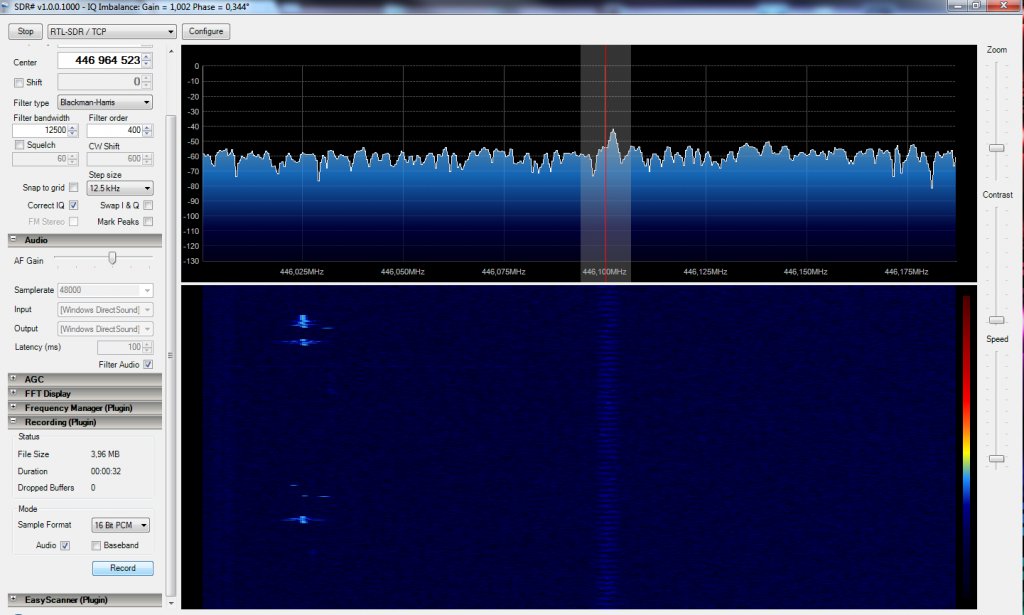
Task: Click the Stop button
Action: tap(26, 32)
